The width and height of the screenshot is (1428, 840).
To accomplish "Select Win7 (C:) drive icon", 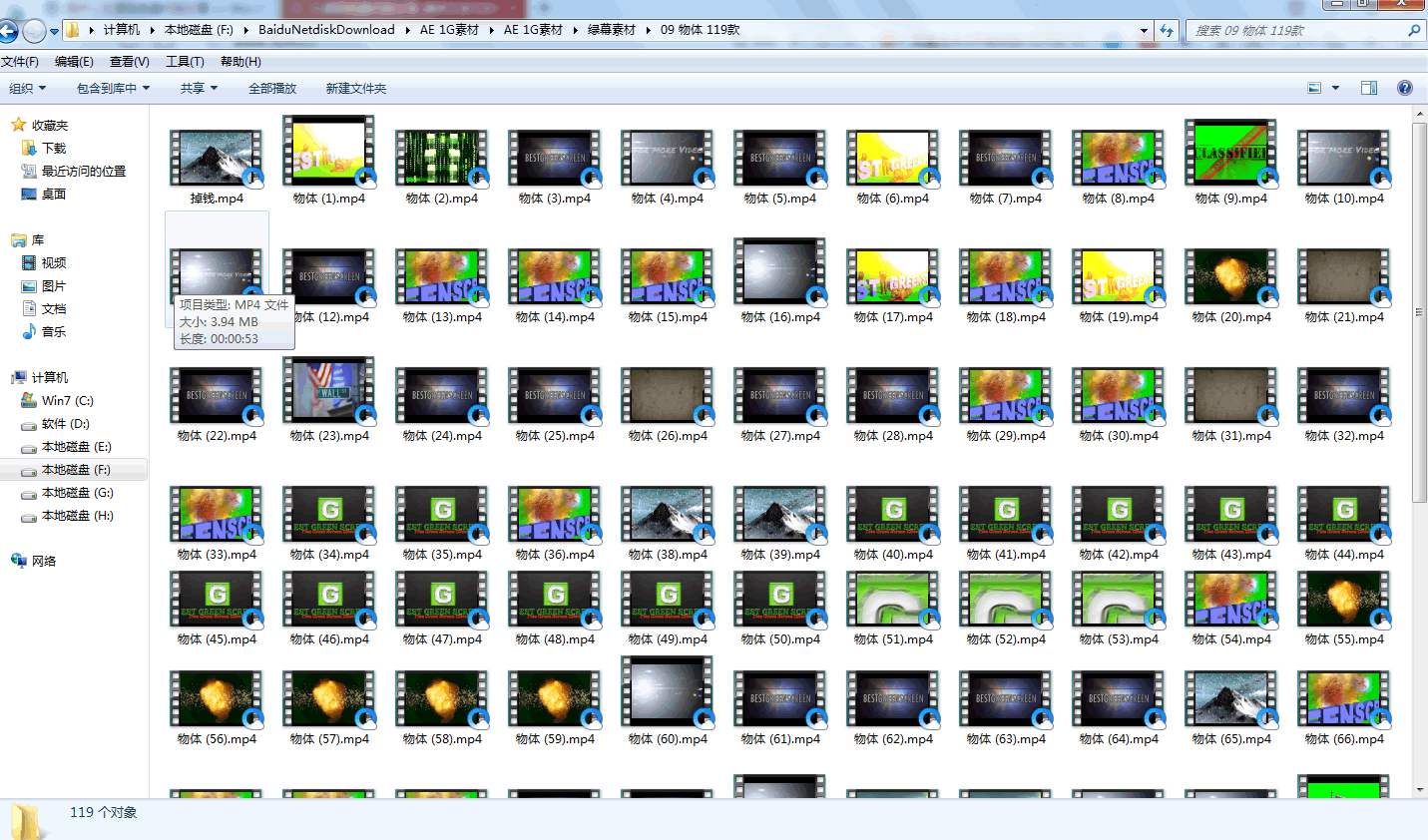I will point(29,400).
